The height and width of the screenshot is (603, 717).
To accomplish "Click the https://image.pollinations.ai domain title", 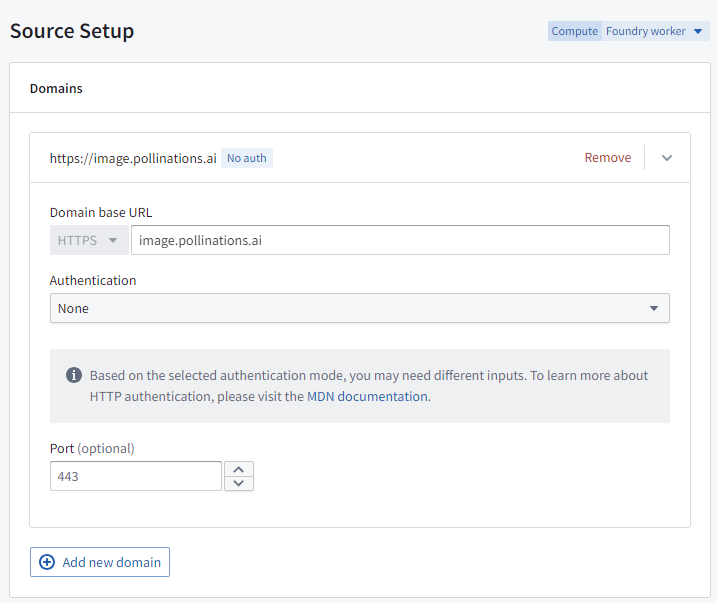I will (133, 158).
